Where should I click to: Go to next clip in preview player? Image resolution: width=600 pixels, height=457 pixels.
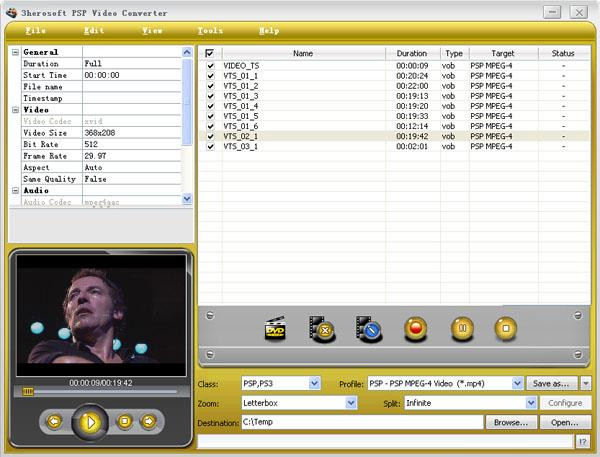point(149,422)
